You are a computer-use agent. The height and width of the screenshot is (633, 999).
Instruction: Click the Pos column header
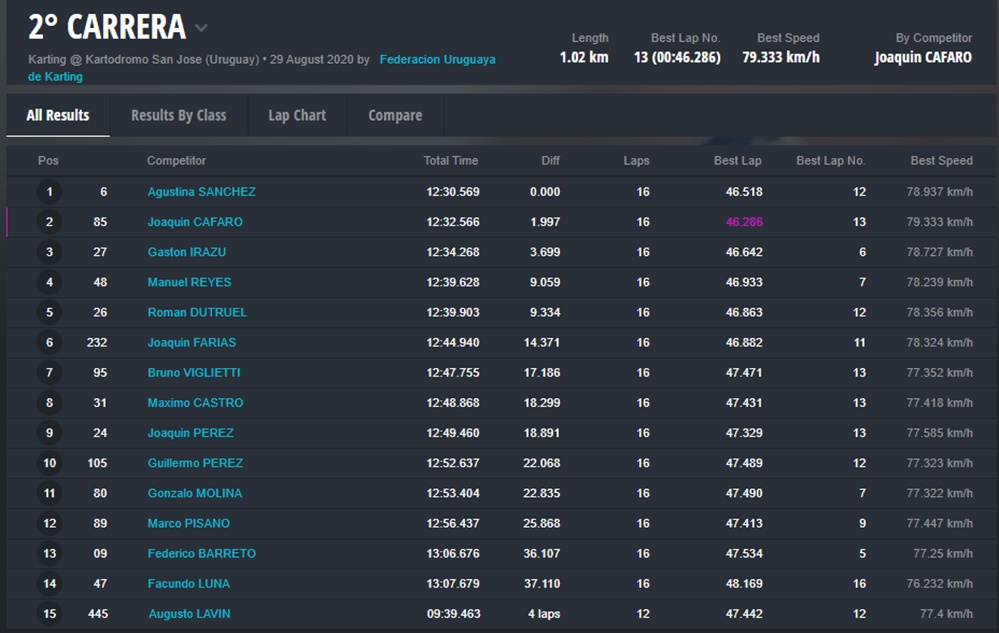pyautogui.click(x=48, y=161)
